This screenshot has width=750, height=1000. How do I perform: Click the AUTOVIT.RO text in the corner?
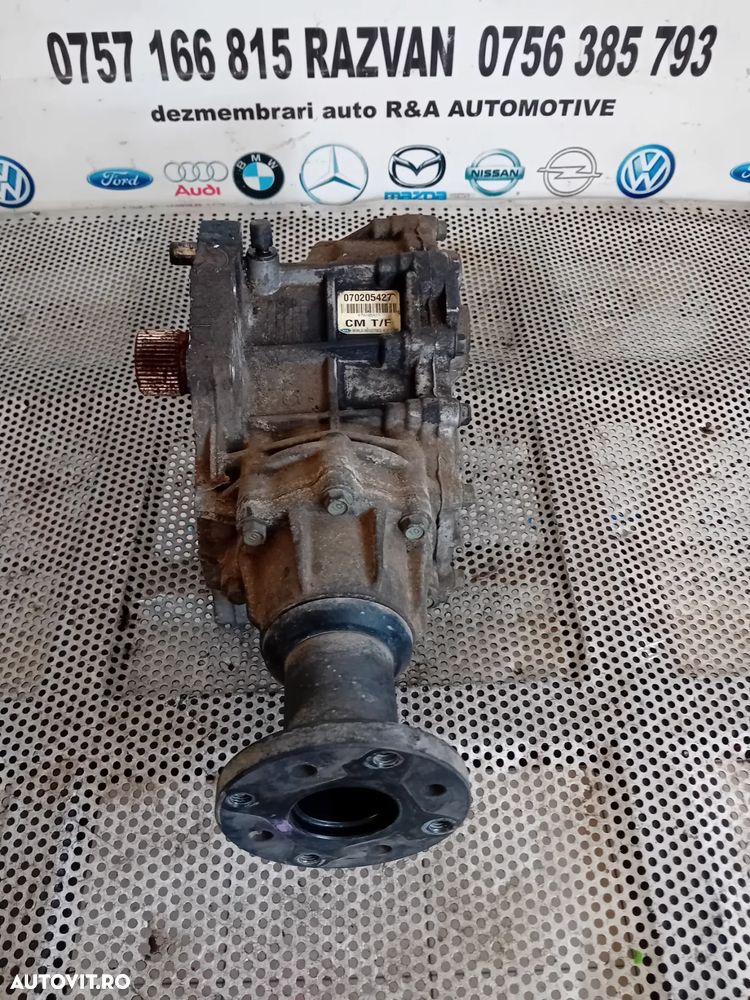click(70, 982)
